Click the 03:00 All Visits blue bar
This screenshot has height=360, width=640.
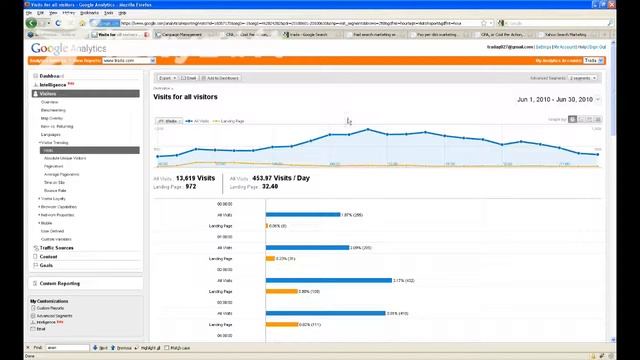pos(325,313)
